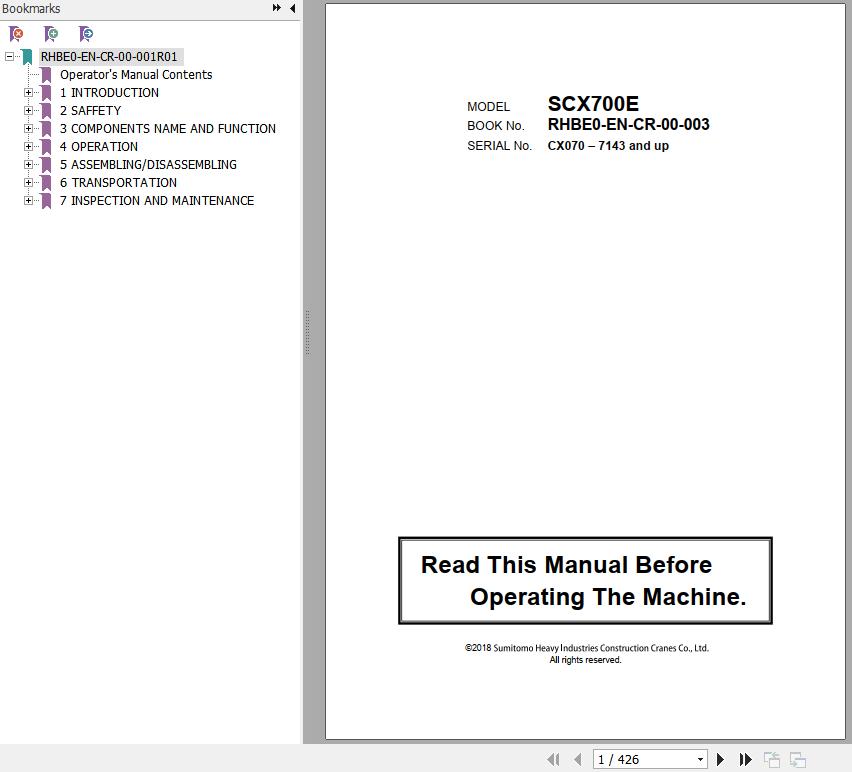Open the 6 TRANSPORTATION bookmark

[x=118, y=183]
